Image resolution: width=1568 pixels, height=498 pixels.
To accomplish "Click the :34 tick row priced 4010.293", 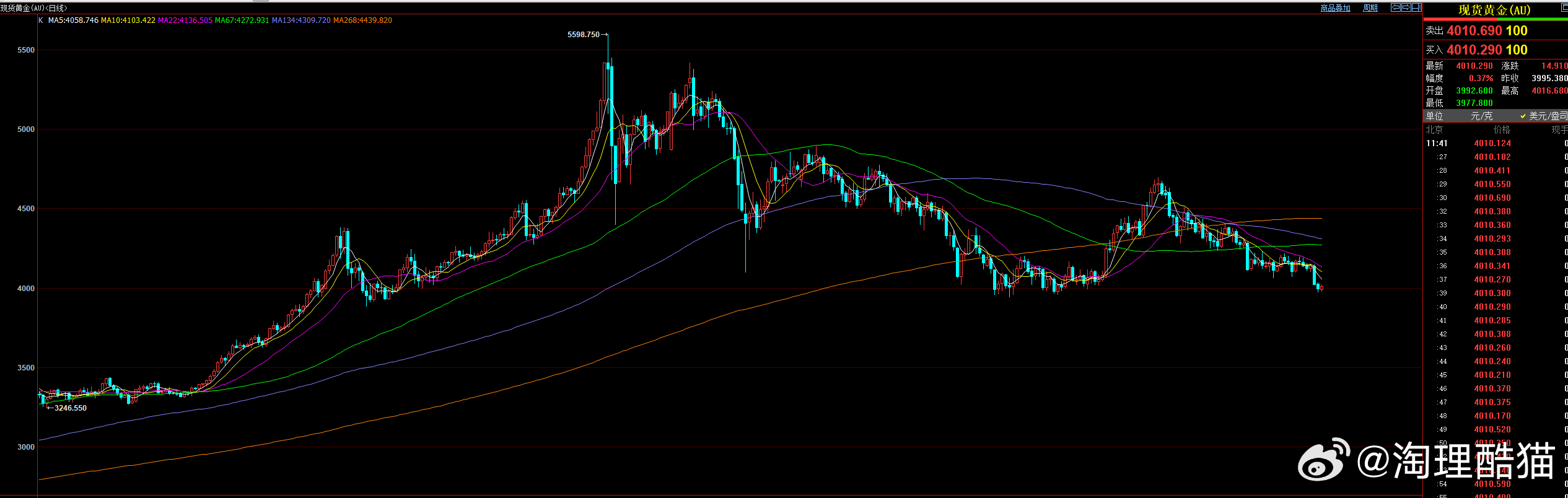I will [x=1496, y=238].
